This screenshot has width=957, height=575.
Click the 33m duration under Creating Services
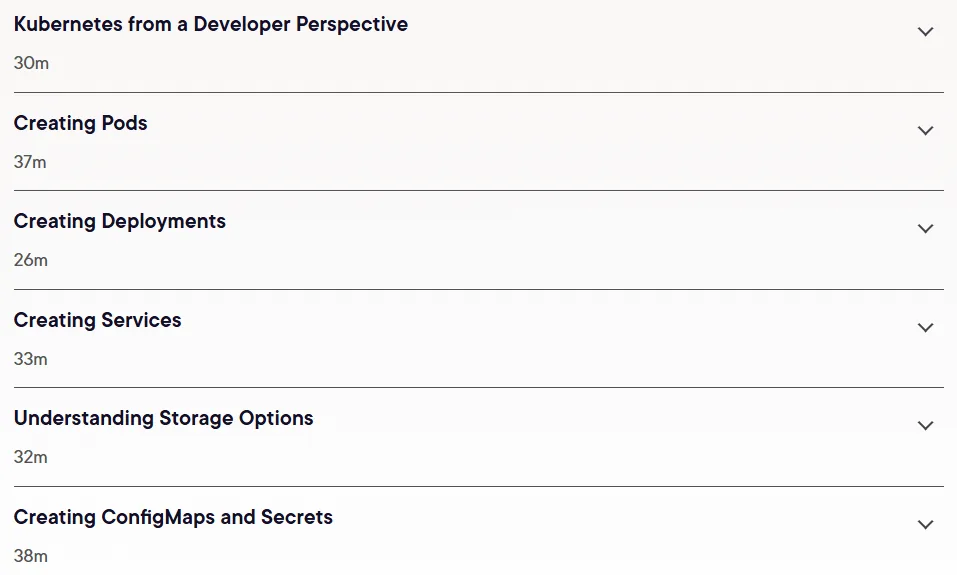pyautogui.click(x=31, y=359)
